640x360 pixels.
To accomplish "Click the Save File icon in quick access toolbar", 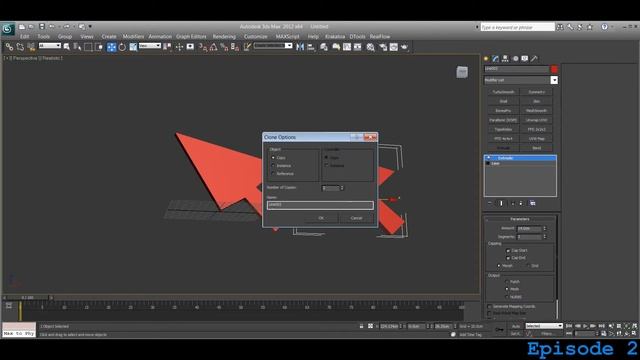I will [x=42, y=27].
